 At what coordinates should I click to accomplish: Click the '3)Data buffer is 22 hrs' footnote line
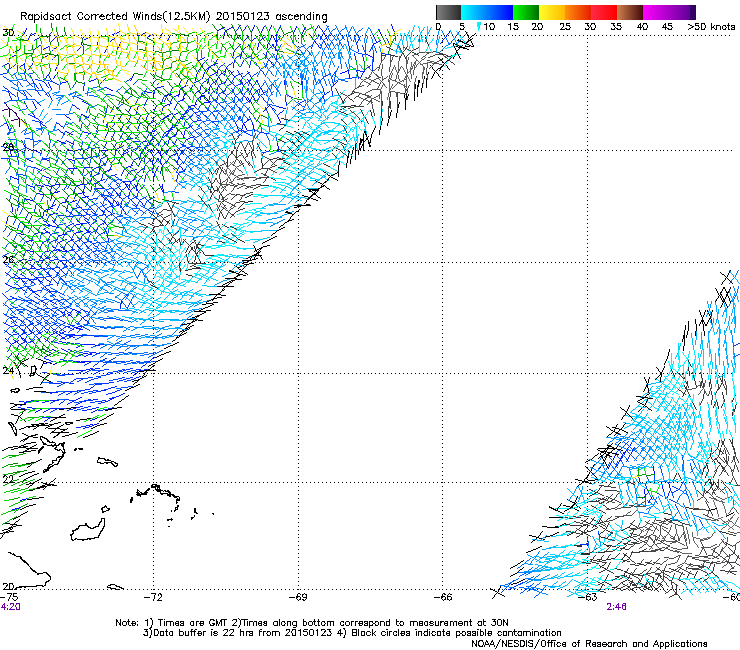(352, 633)
